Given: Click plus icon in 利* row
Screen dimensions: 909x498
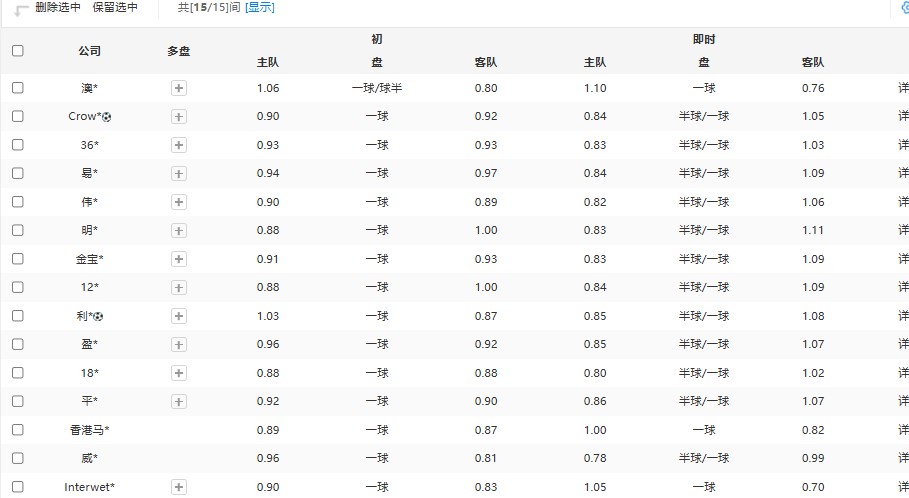Looking at the screenshot, I should (x=179, y=316).
